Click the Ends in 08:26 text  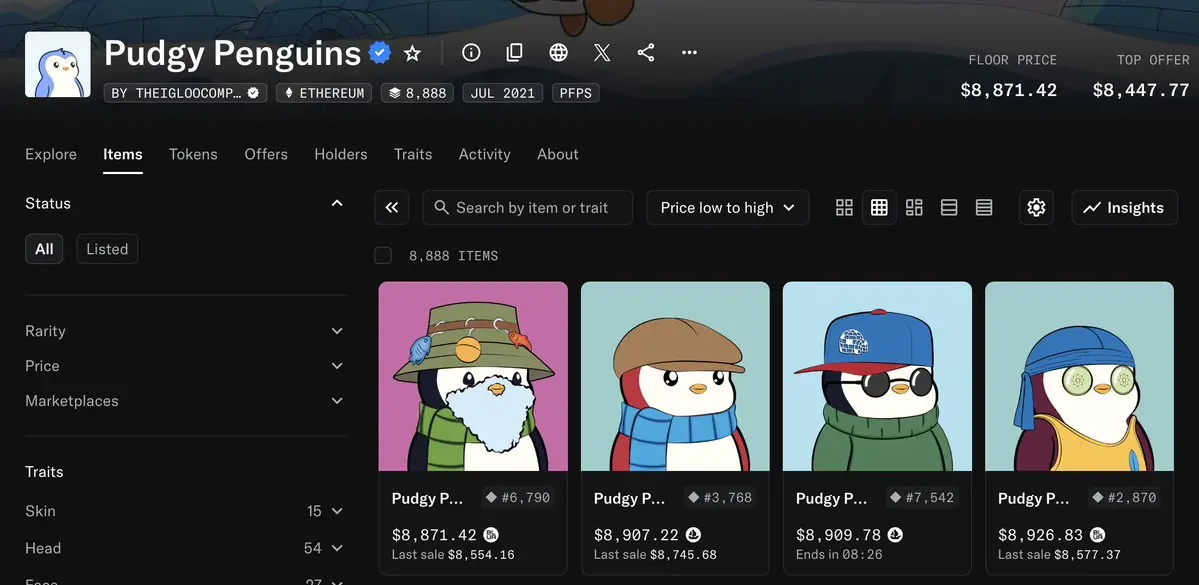[839, 554]
